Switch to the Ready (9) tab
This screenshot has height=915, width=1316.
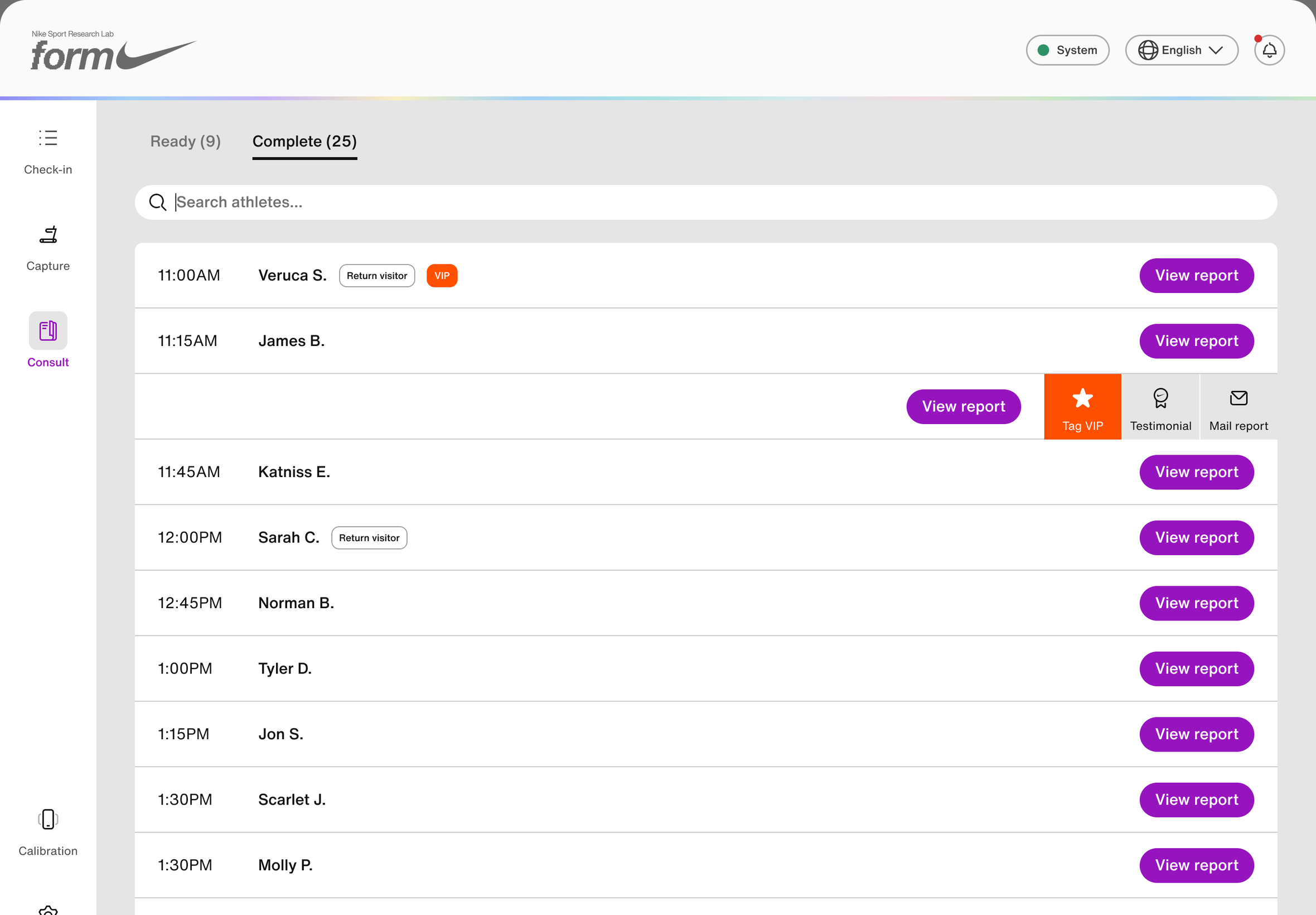tap(186, 142)
